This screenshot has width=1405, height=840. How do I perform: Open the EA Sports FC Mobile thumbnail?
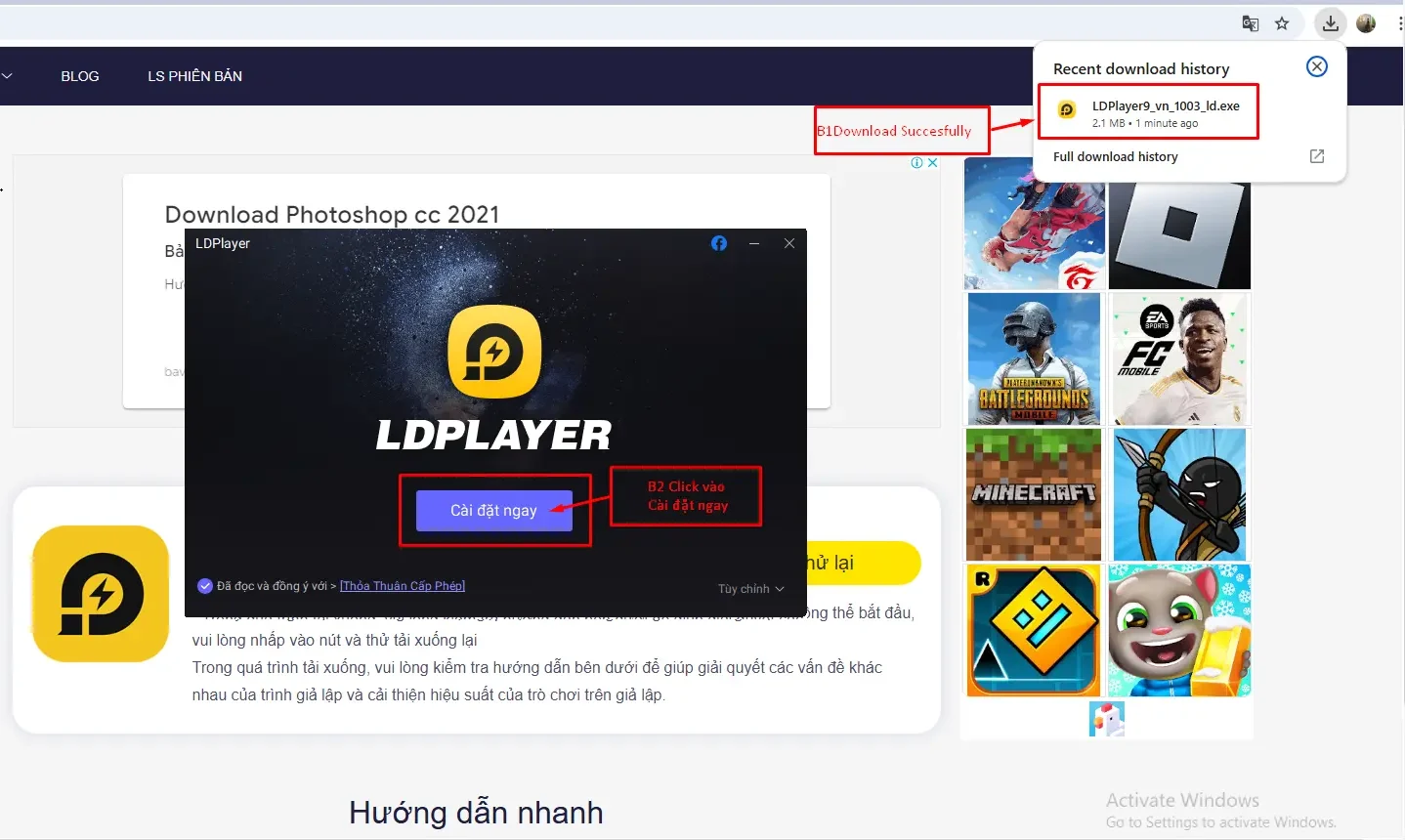pyautogui.click(x=1180, y=358)
